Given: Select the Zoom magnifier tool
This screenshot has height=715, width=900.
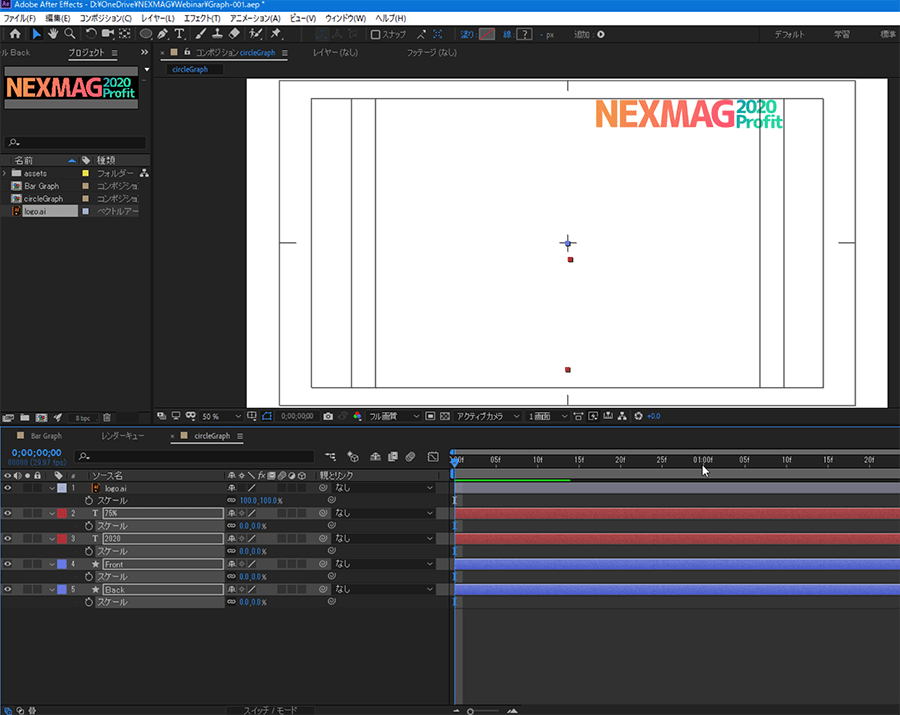Looking at the screenshot, I should [69, 33].
